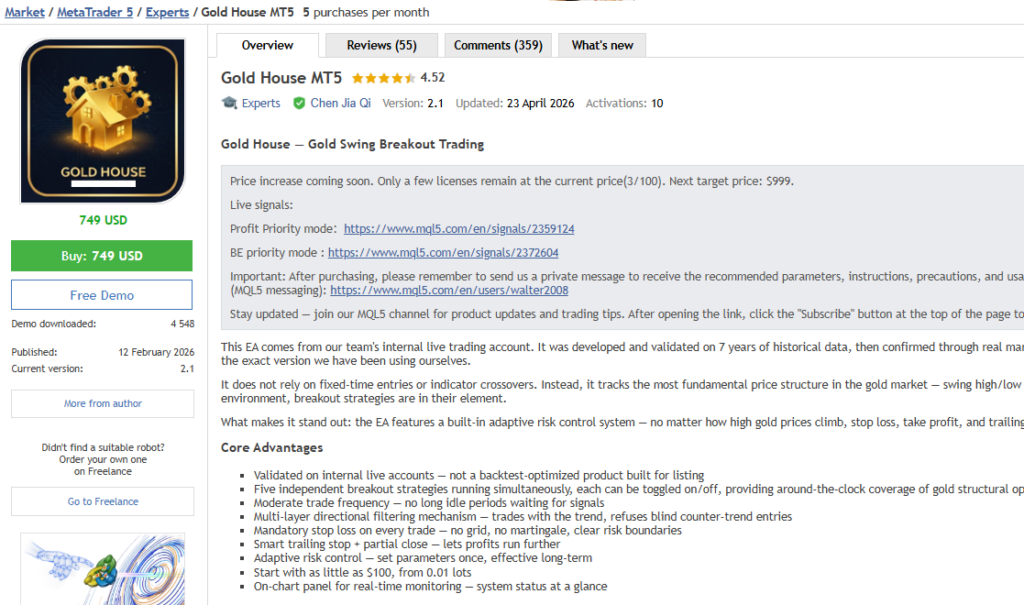The height and width of the screenshot is (605, 1024).
Task: Click the green 749 USD price text
Action: pyautogui.click(x=103, y=220)
